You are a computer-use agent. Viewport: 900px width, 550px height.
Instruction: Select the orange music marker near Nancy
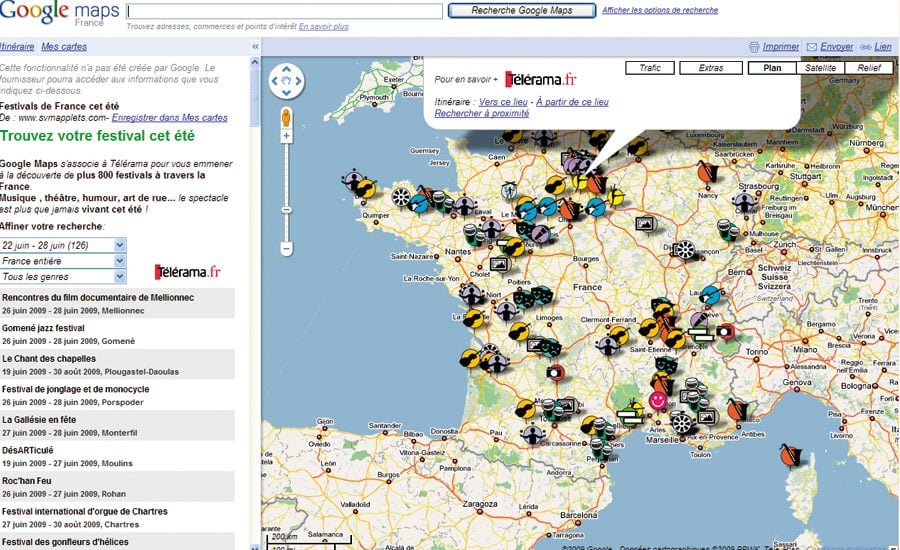click(x=707, y=172)
